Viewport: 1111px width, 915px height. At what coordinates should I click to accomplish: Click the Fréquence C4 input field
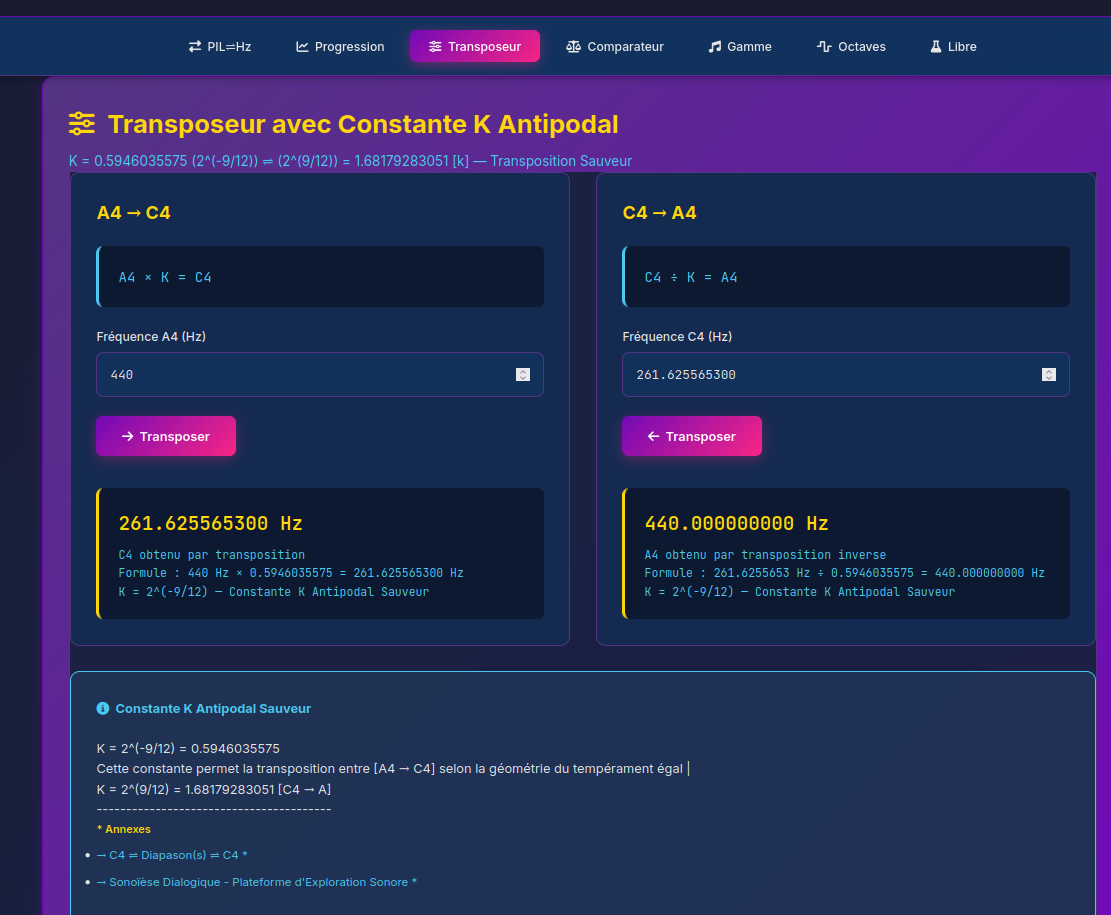tap(826, 375)
